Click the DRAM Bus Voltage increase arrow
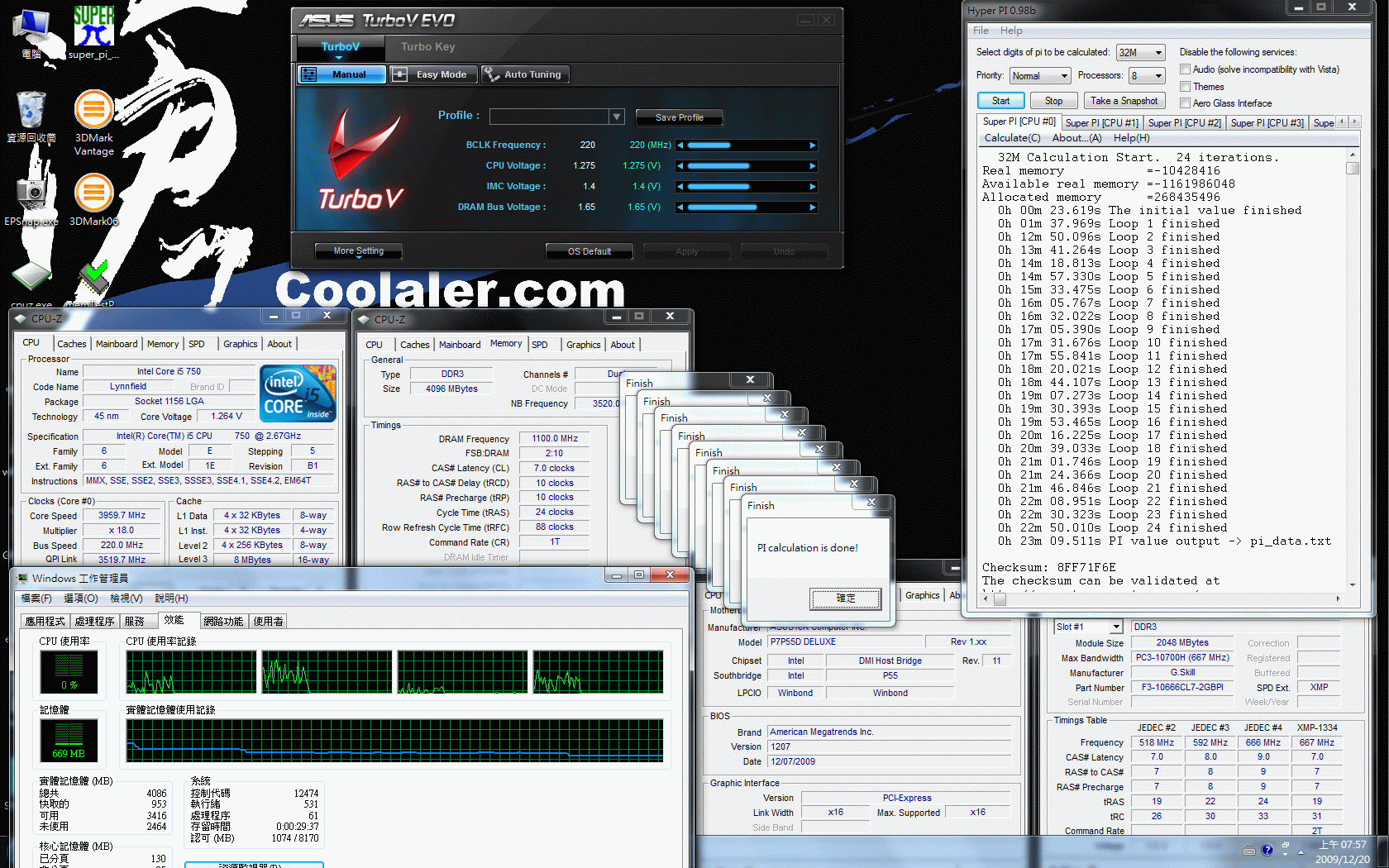Image resolution: width=1389 pixels, height=868 pixels. point(813,207)
